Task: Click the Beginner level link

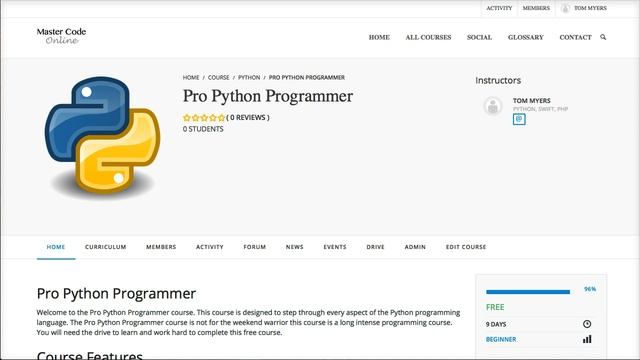Action: point(501,340)
